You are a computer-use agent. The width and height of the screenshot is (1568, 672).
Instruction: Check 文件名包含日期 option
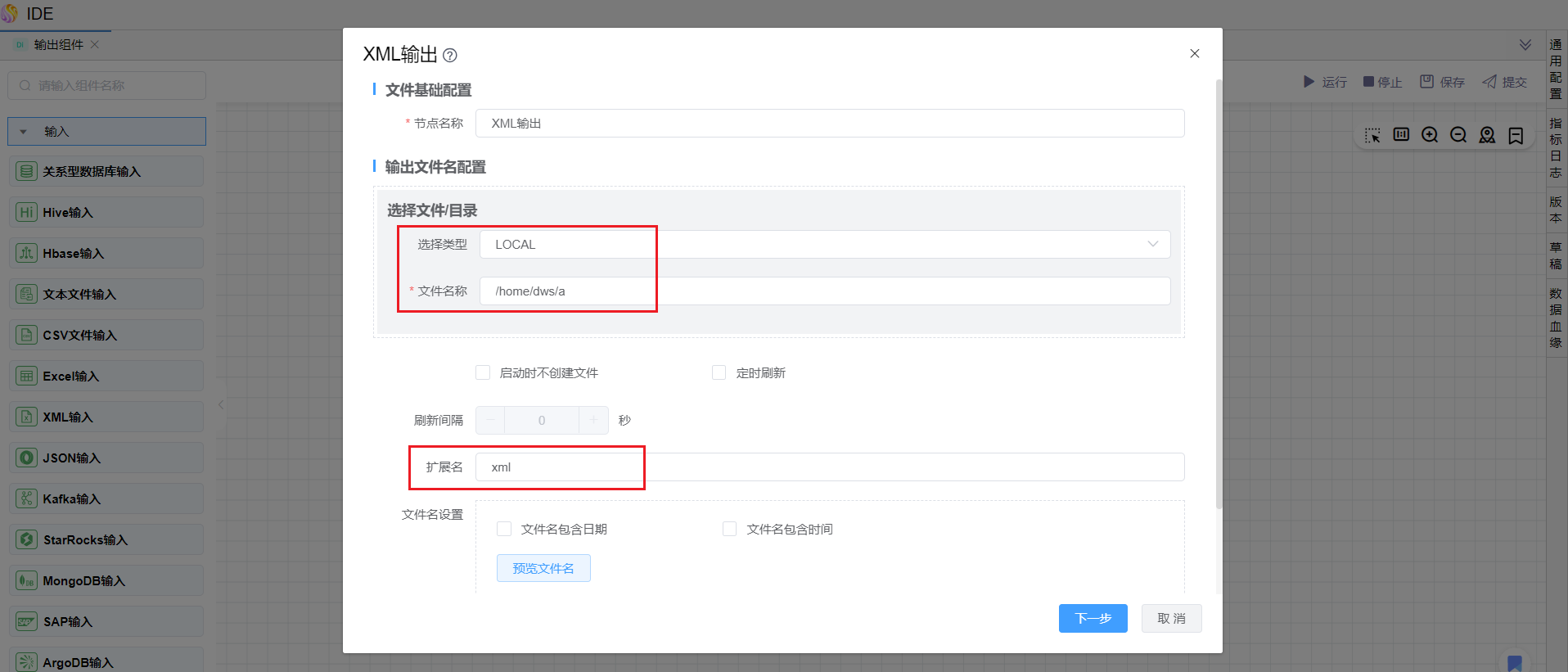click(504, 530)
